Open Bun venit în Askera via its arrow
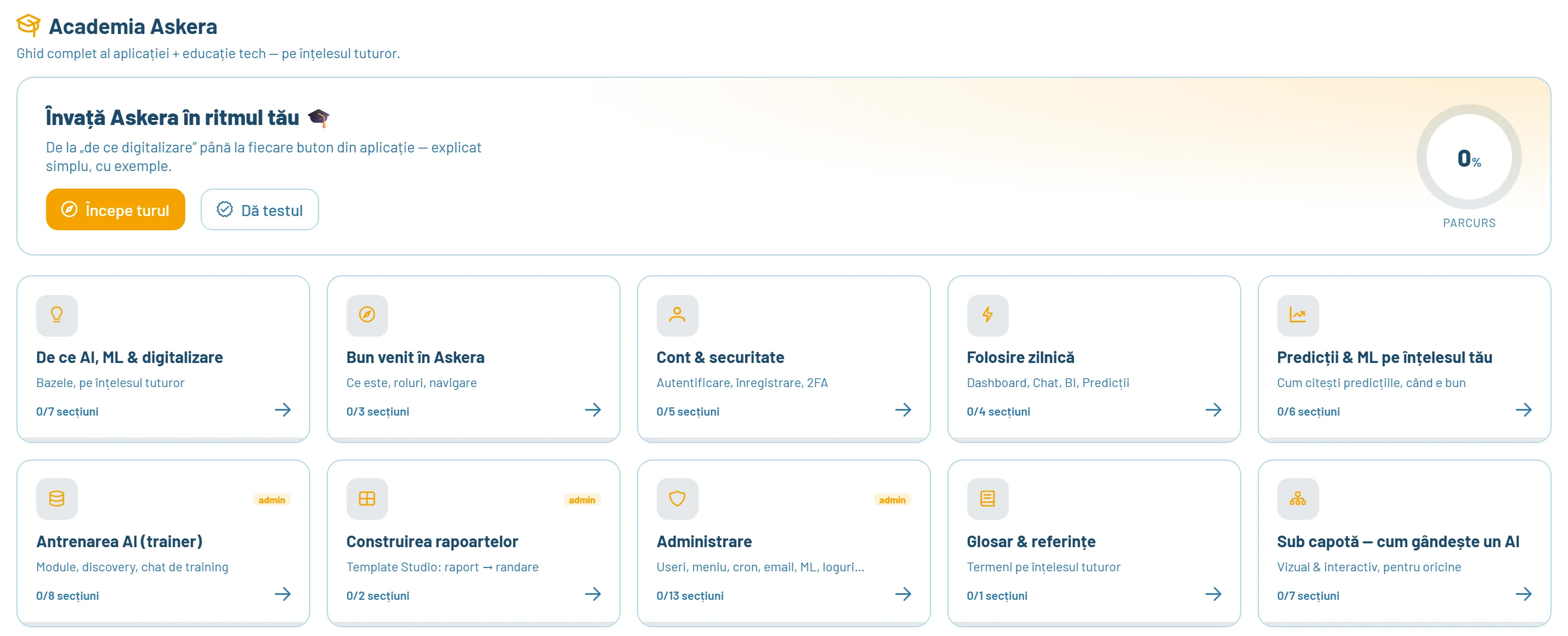Viewport: 1568px width, 636px height. pos(593,410)
